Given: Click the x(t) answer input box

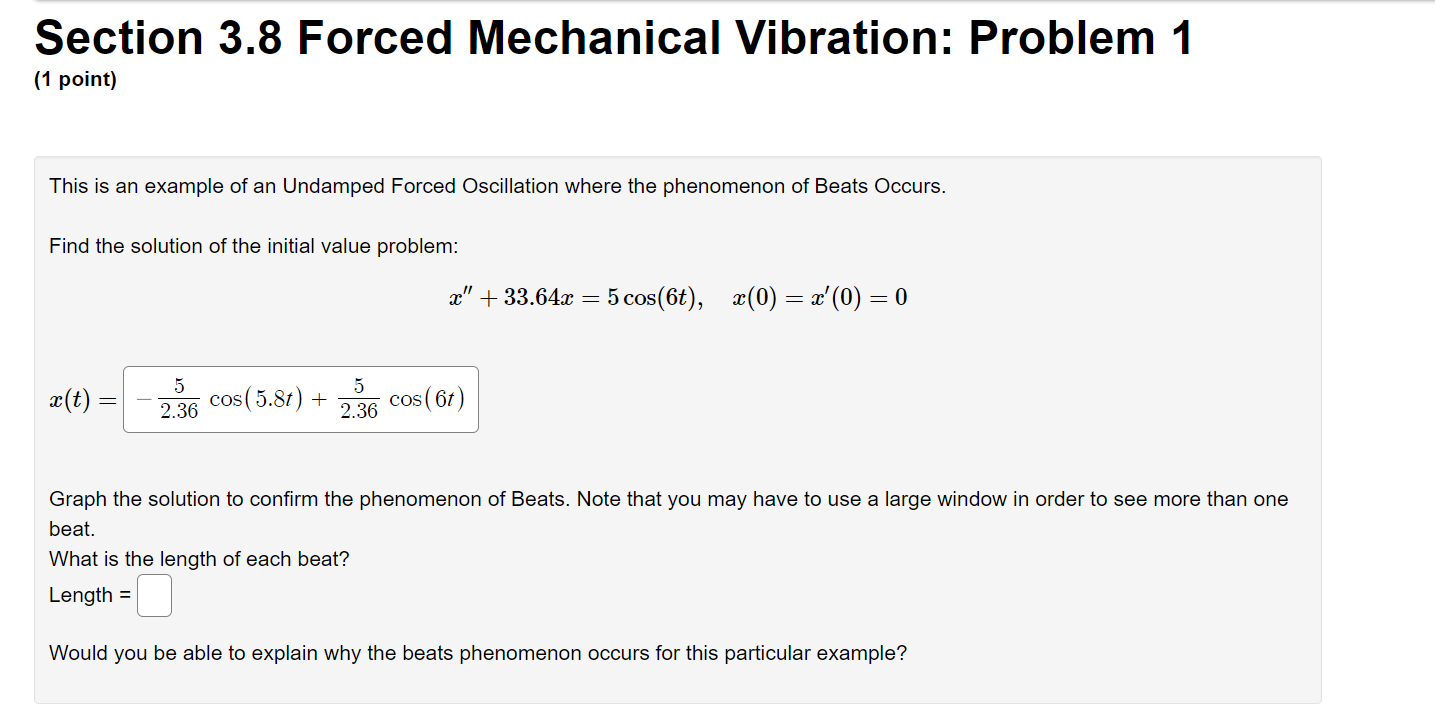Looking at the screenshot, I should [x=300, y=399].
